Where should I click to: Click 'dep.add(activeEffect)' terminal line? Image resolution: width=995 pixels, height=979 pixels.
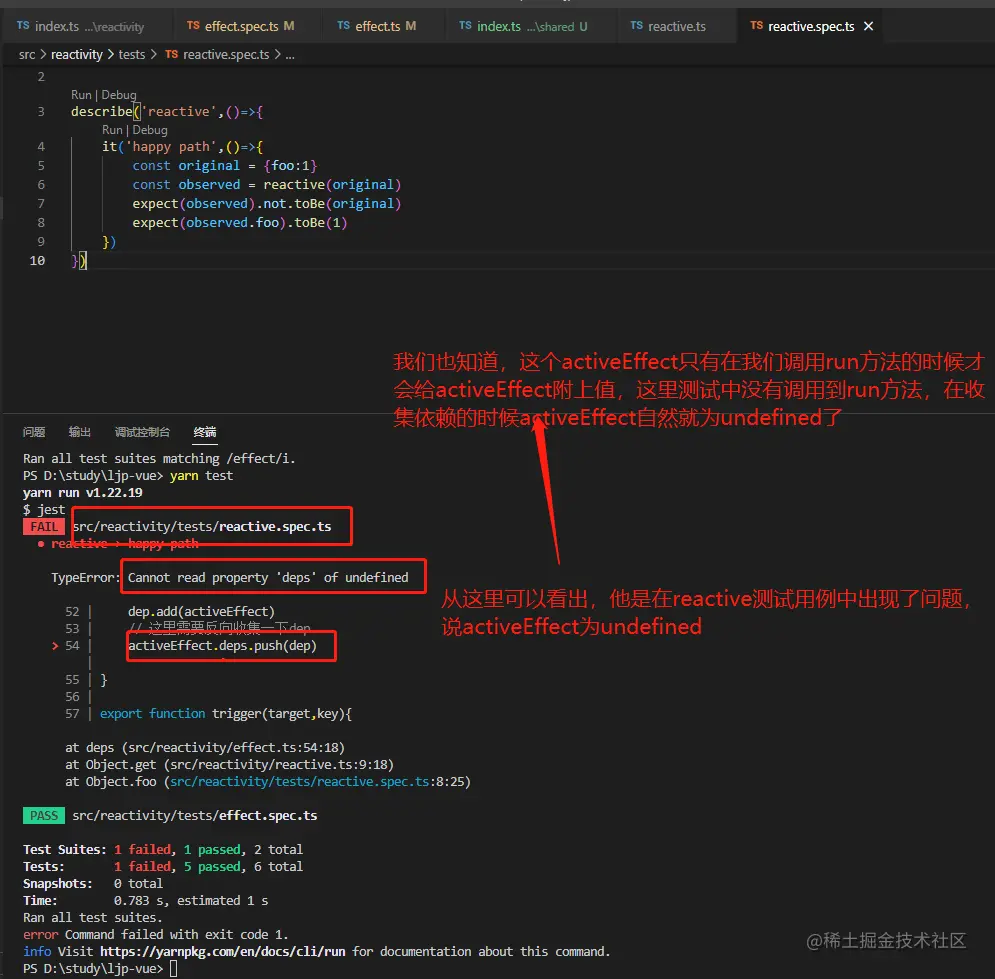point(201,612)
